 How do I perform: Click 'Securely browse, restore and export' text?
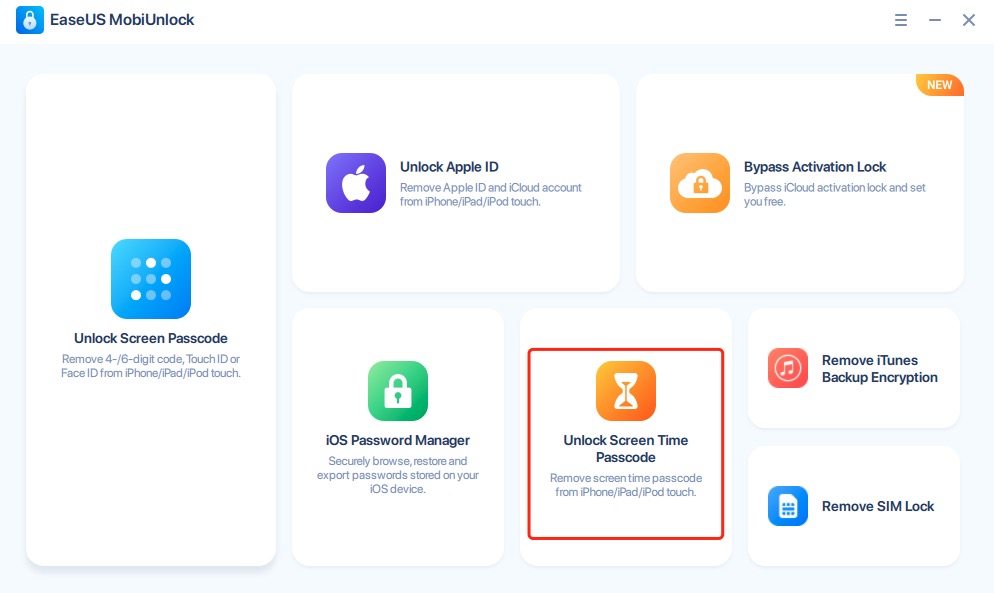click(397, 475)
